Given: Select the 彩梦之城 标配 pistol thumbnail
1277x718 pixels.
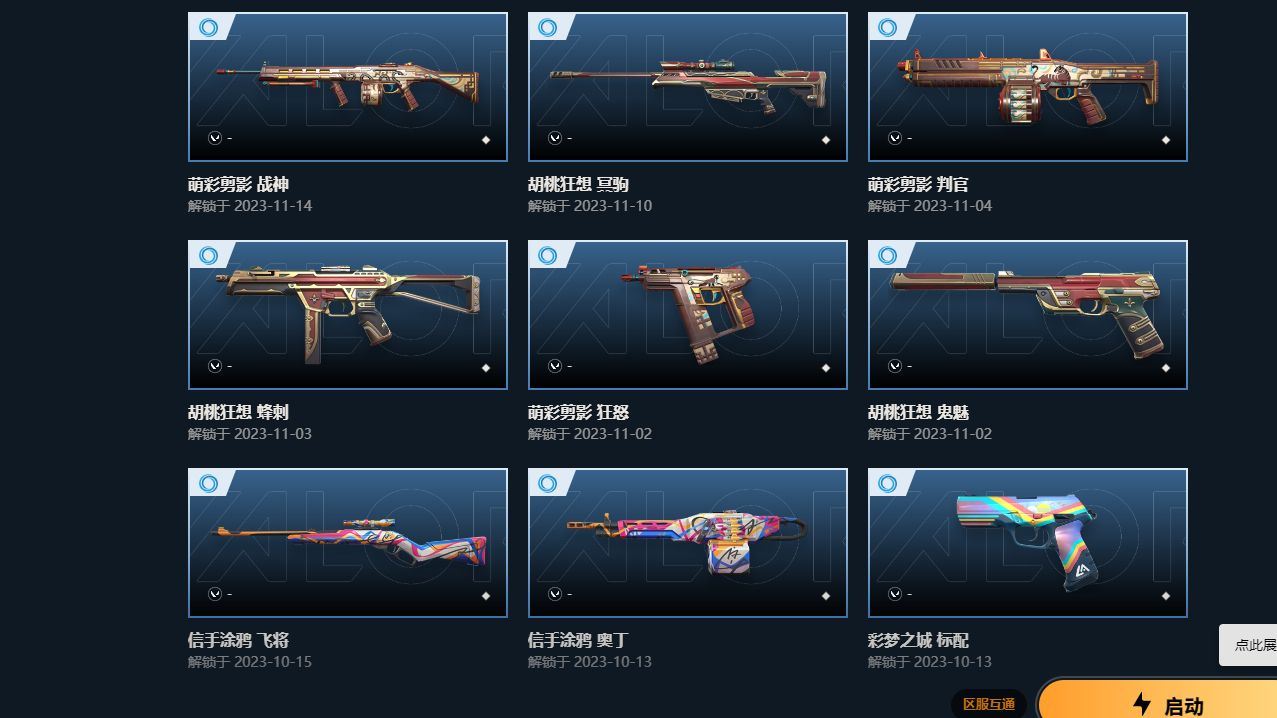Looking at the screenshot, I should click(1028, 543).
